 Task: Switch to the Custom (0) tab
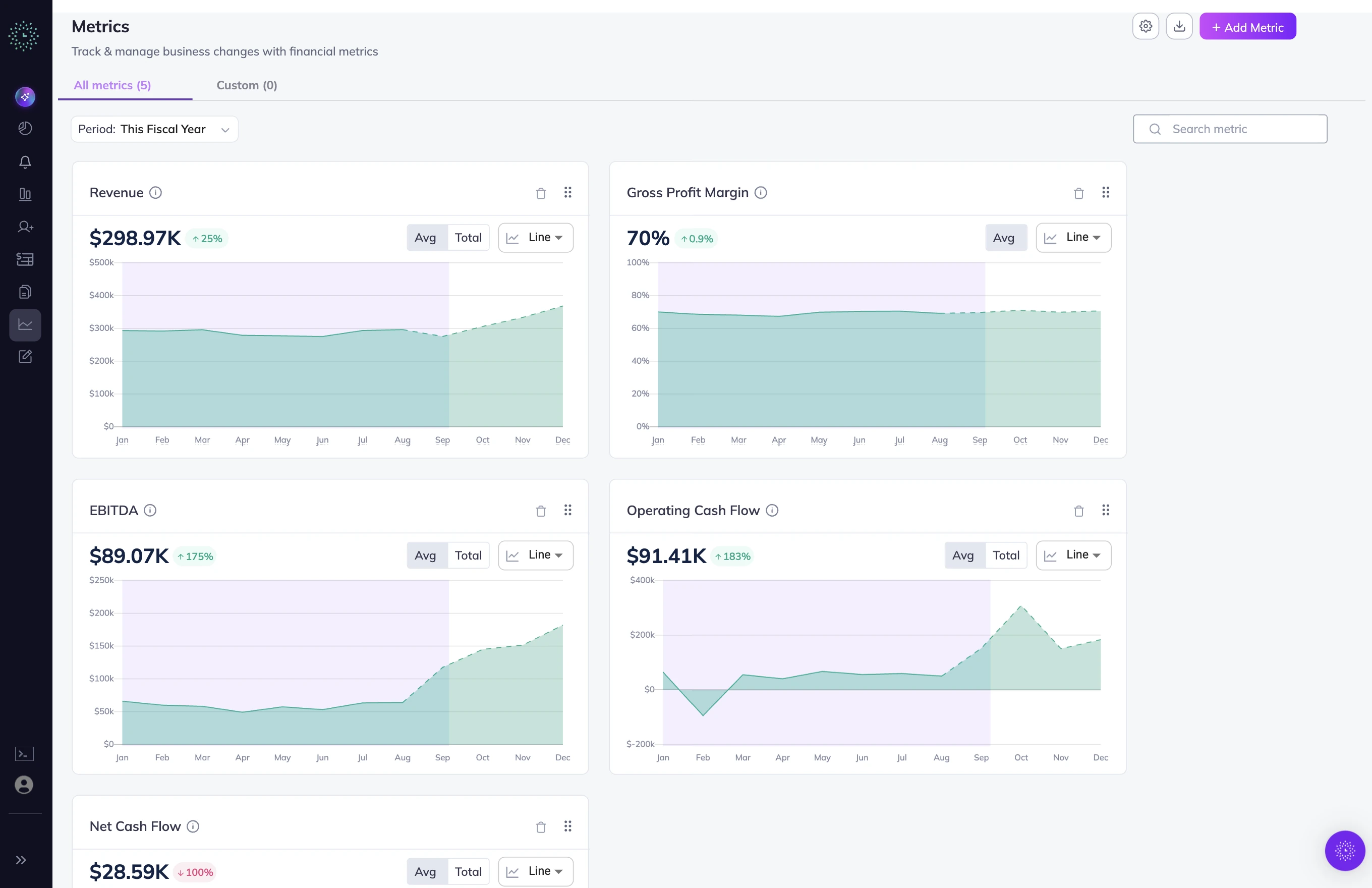click(247, 85)
